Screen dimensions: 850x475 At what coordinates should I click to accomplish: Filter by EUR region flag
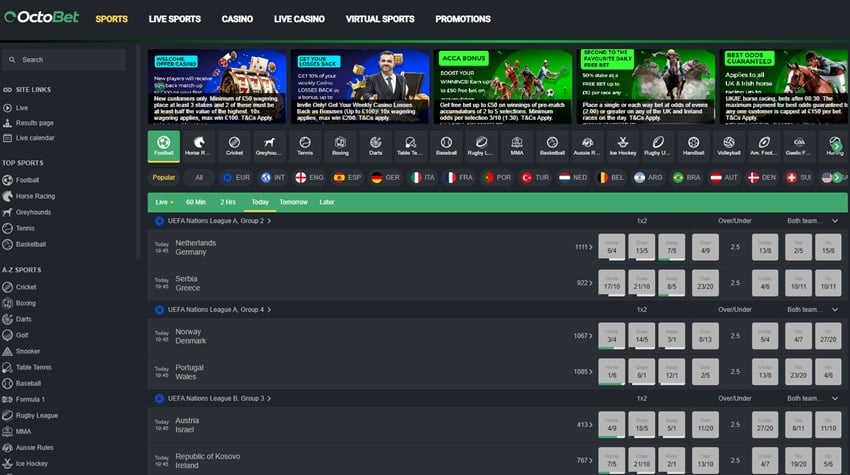(x=236, y=177)
